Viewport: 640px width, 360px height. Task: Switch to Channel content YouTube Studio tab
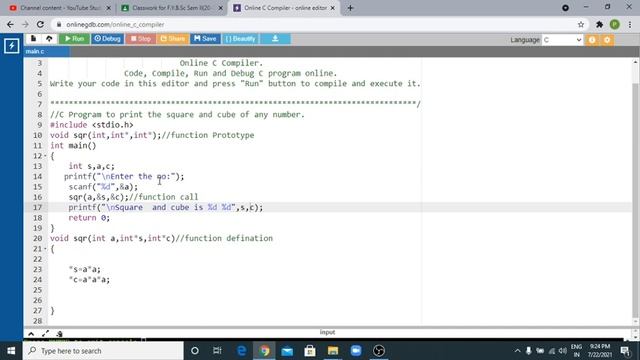(x=60, y=8)
